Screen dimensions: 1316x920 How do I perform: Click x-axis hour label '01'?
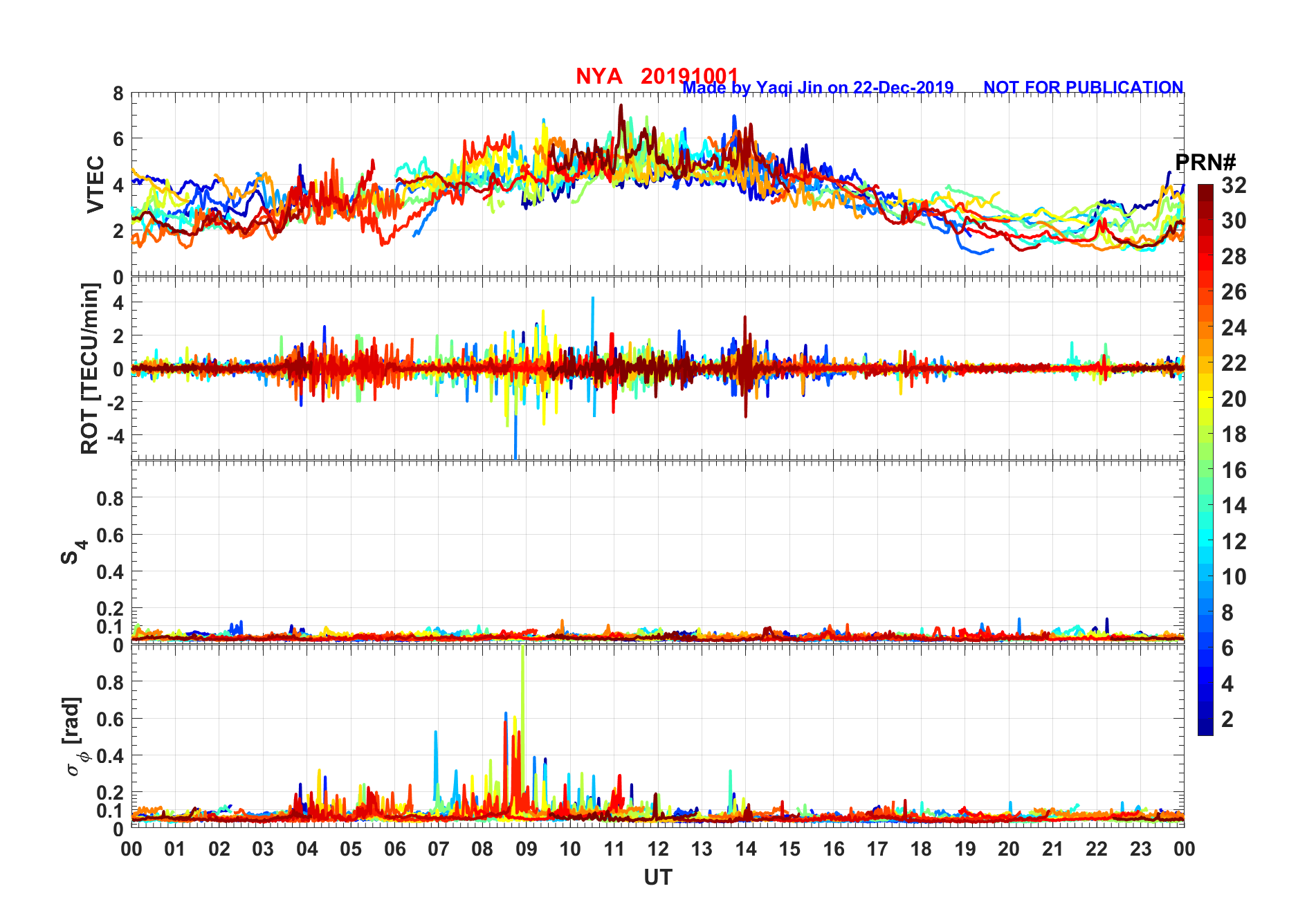pos(175,849)
